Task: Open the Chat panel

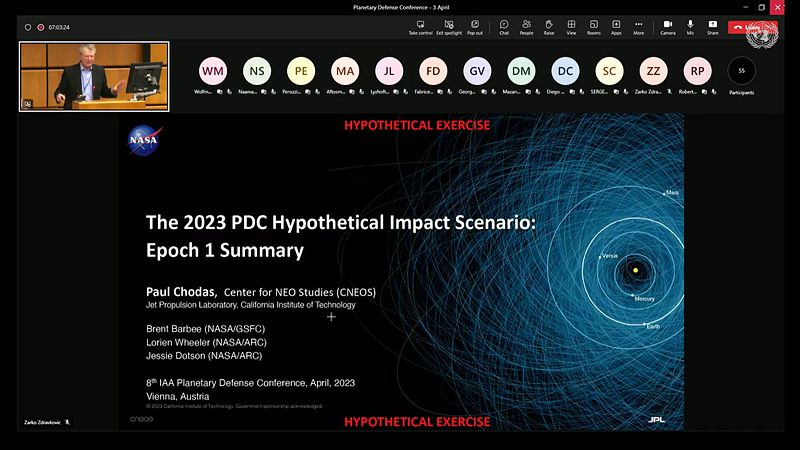Action: tap(504, 27)
